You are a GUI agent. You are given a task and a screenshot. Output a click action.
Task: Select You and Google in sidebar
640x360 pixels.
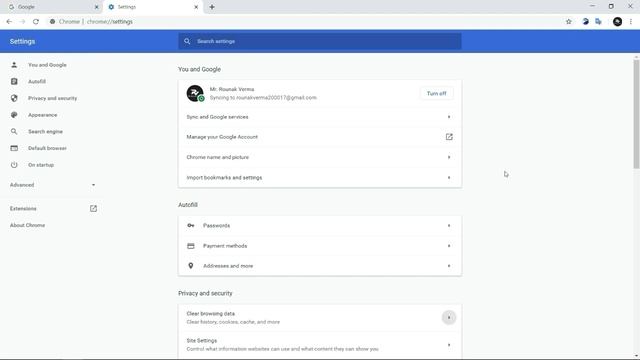(x=47, y=65)
